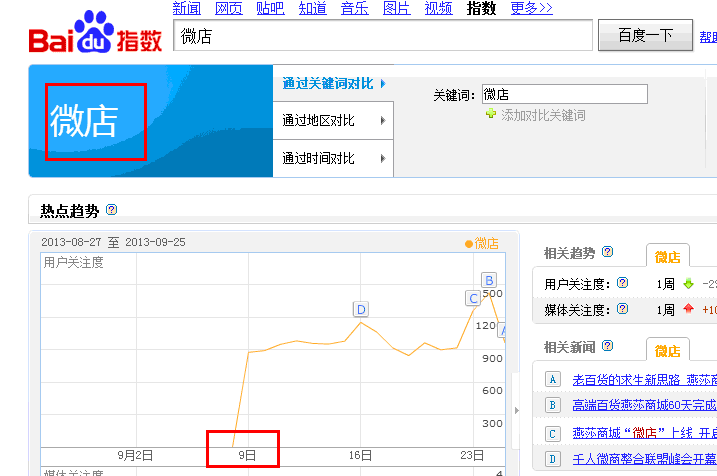Go to 网页 navigation link
Screen dimensions: 717x476
[x=229, y=8]
